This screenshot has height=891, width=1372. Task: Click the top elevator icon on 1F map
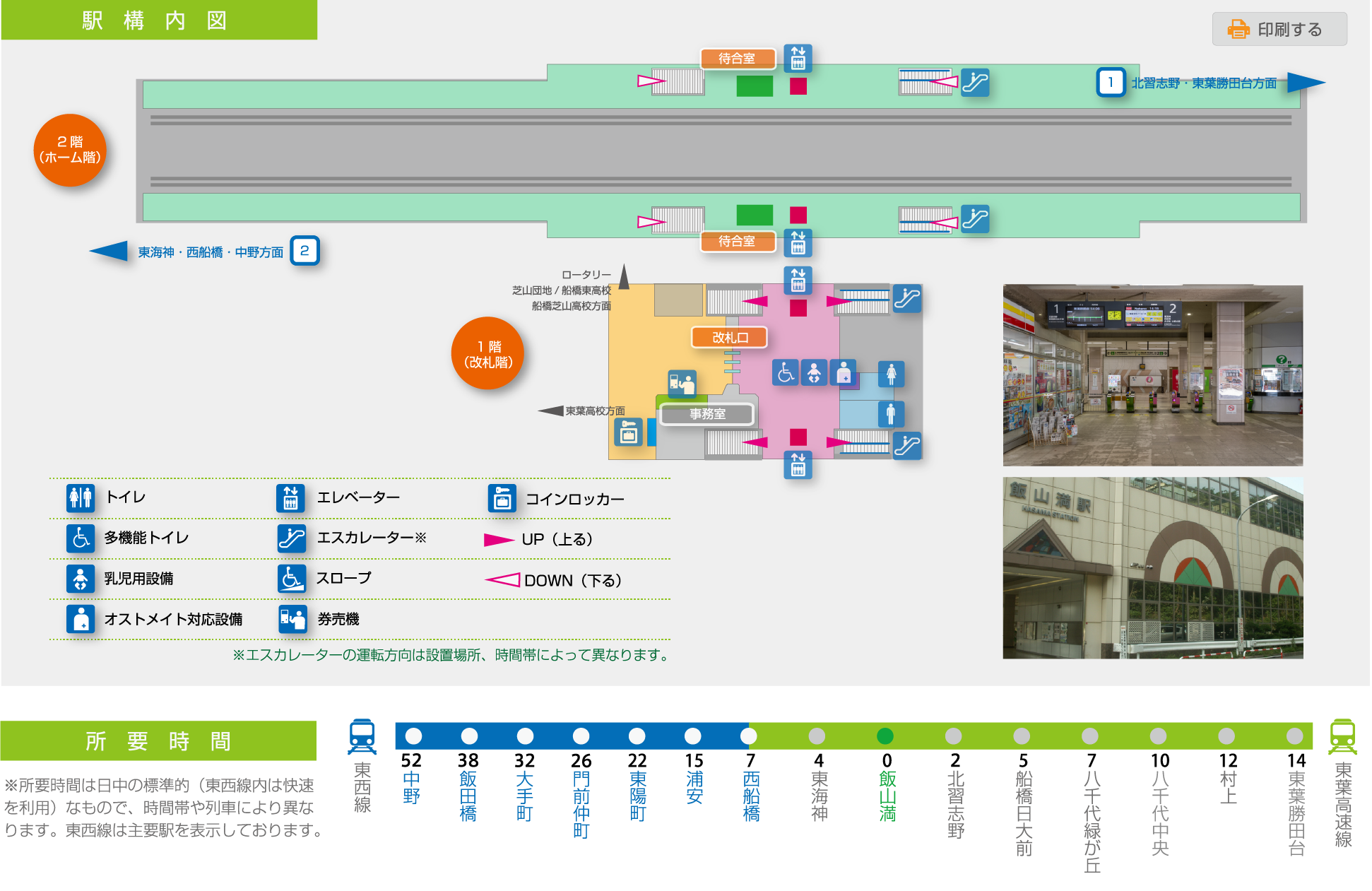798,280
